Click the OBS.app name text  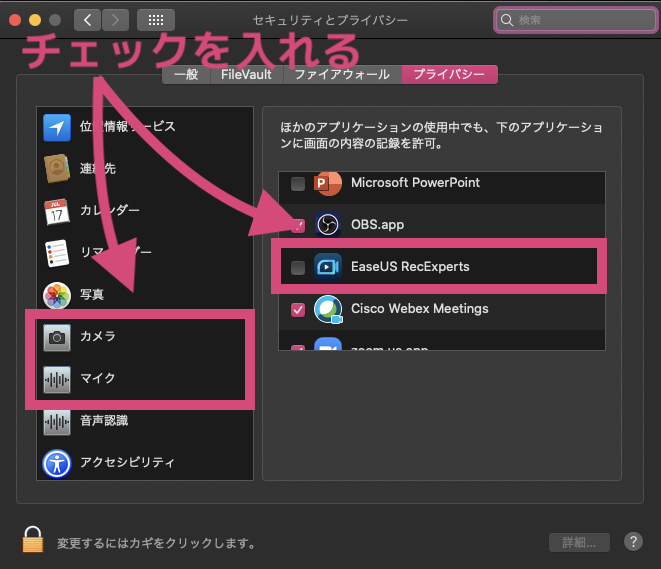click(x=377, y=225)
